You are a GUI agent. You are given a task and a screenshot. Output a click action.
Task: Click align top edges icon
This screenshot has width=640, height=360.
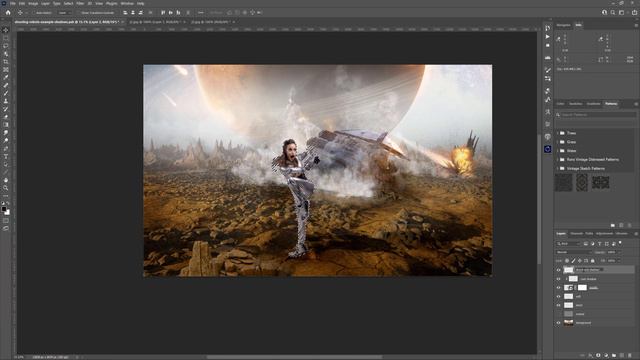163,13
